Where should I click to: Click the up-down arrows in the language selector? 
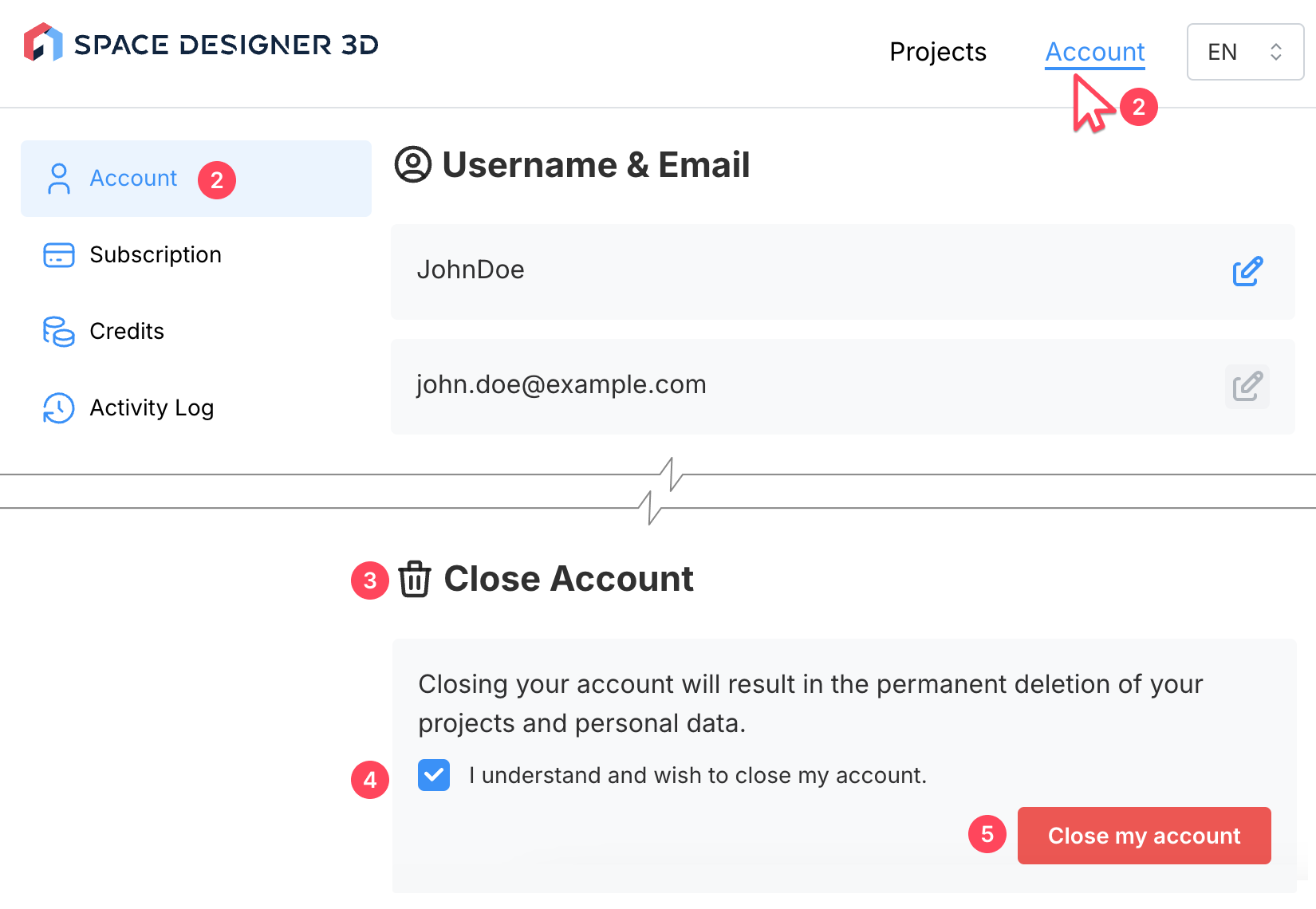[x=1276, y=52]
